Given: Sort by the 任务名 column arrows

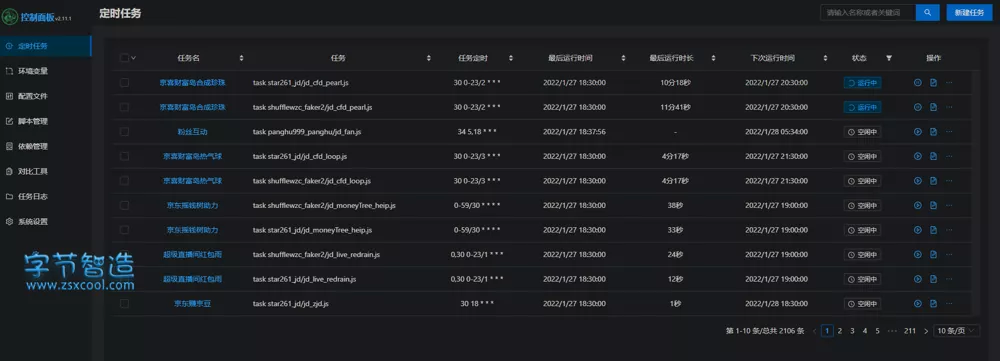Looking at the screenshot, I should (241, 58).
